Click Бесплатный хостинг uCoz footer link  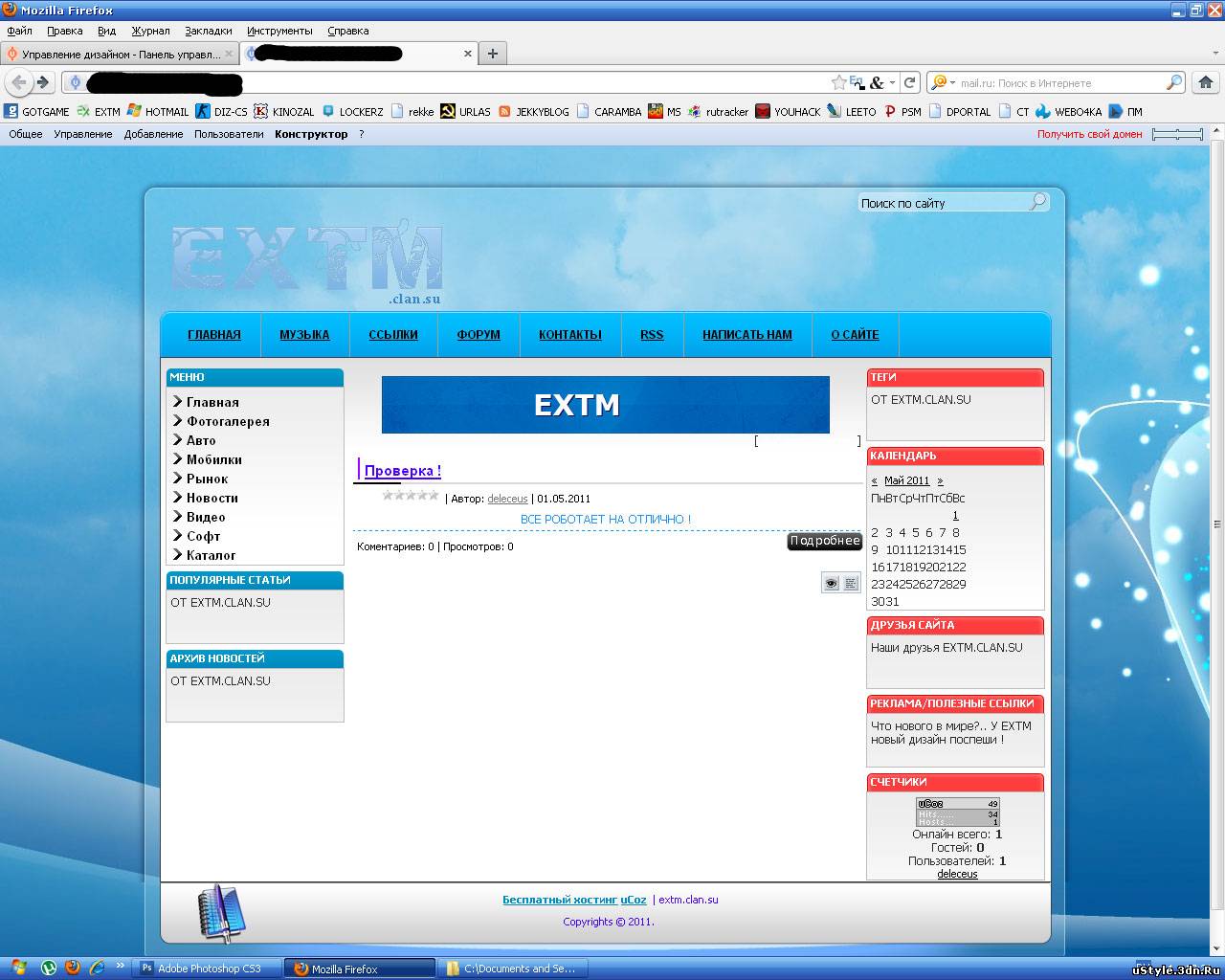click(x=574, y=900)
